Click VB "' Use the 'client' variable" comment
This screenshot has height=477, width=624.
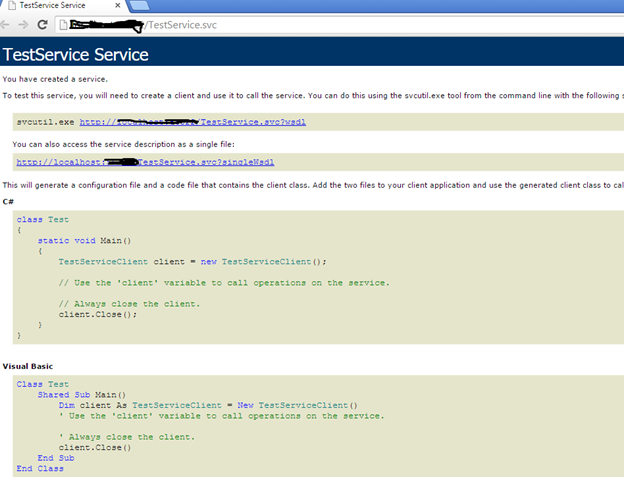(x=222, y=416)
